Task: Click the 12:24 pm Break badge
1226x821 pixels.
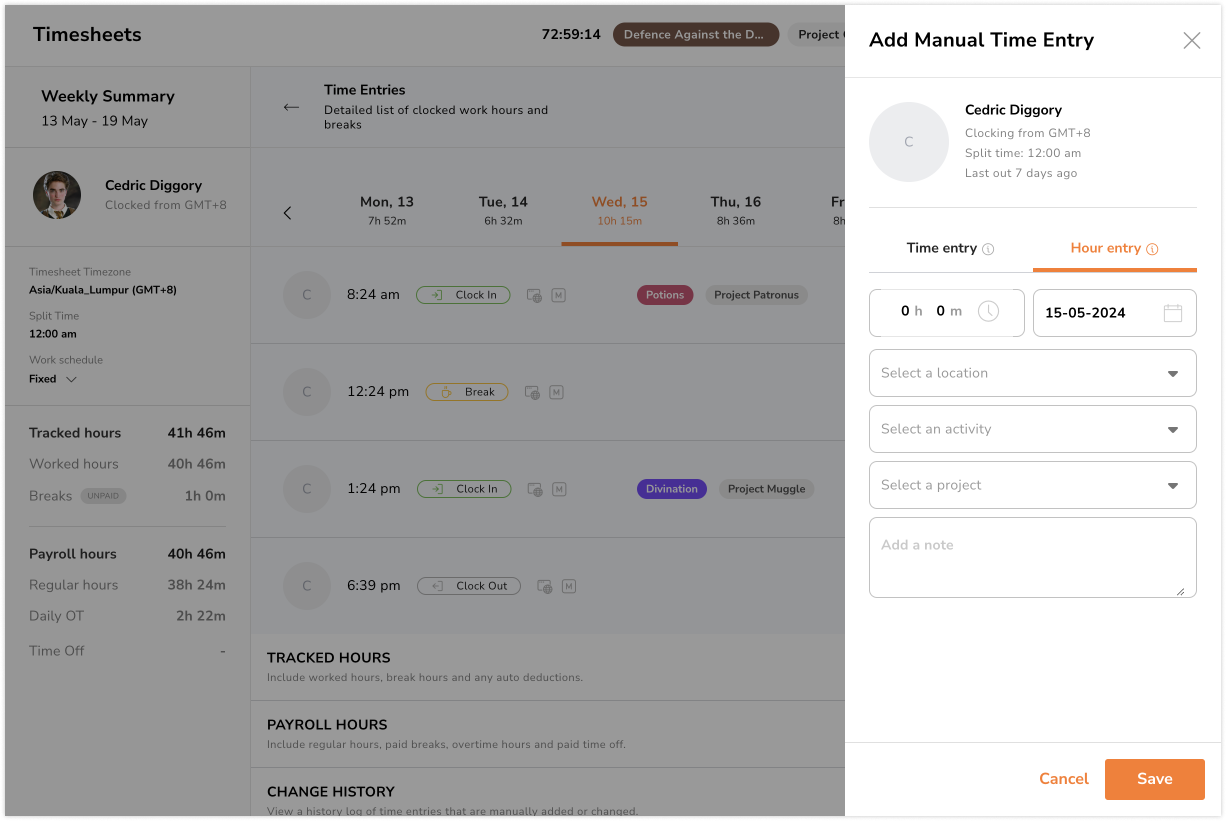Action: (x=467, y=392)
